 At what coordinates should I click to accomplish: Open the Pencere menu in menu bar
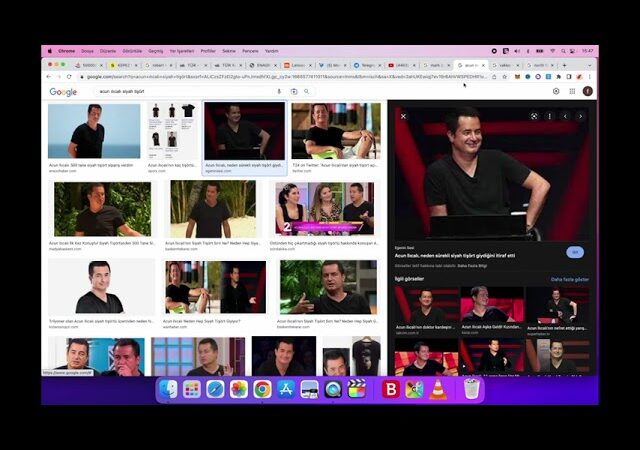point(247,50)
